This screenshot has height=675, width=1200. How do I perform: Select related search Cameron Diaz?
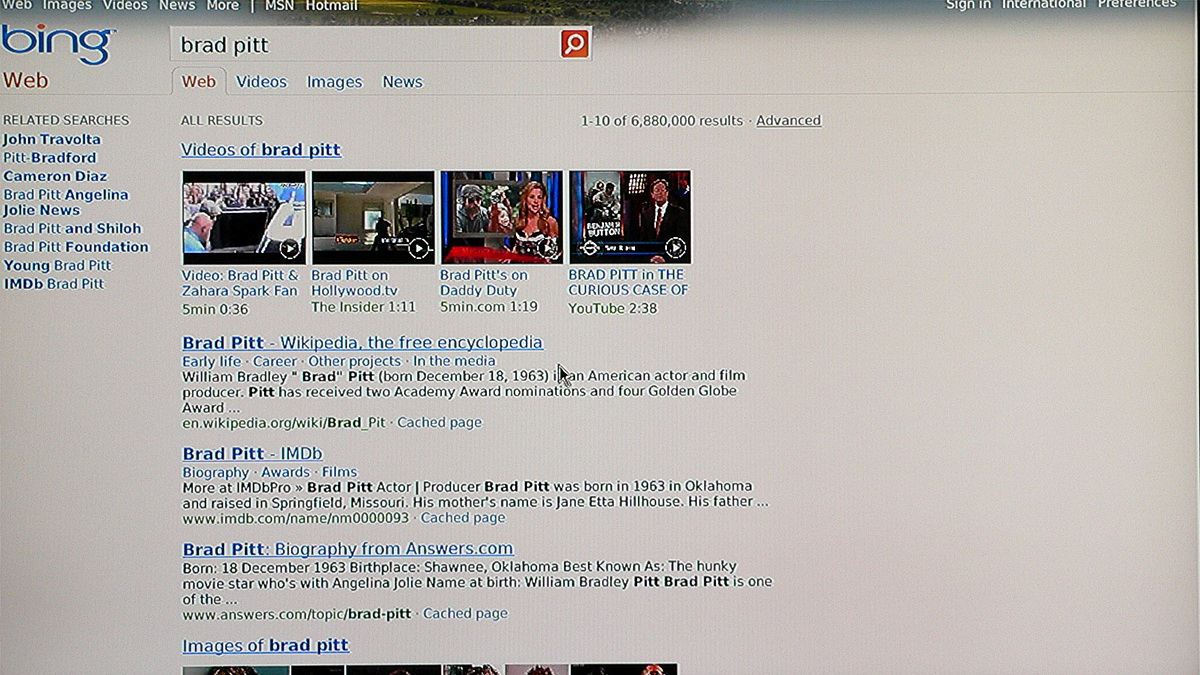point(55,176)
